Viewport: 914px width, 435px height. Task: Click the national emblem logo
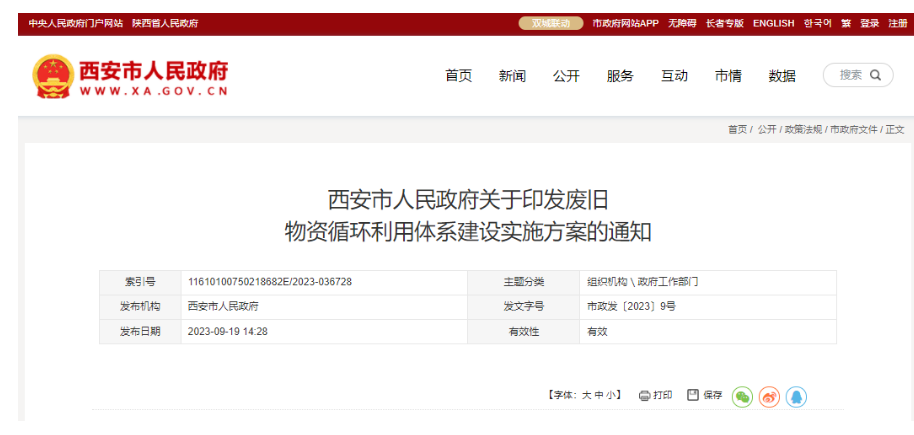(x=52, y=77)
